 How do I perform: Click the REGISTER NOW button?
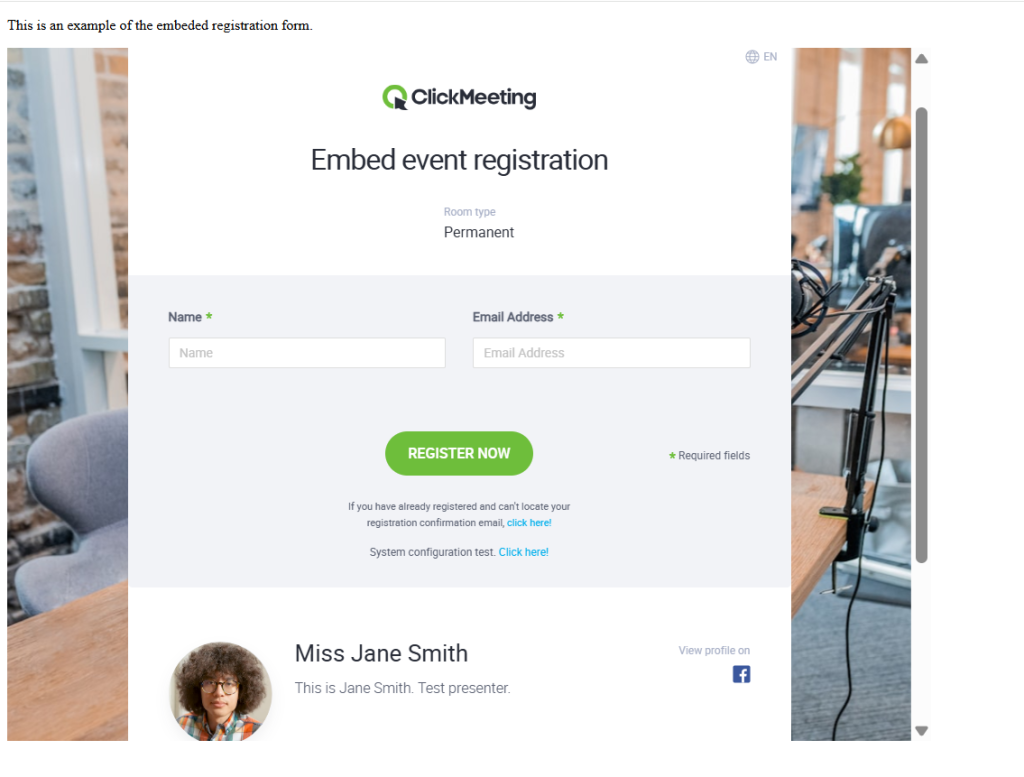pos(459,453)
